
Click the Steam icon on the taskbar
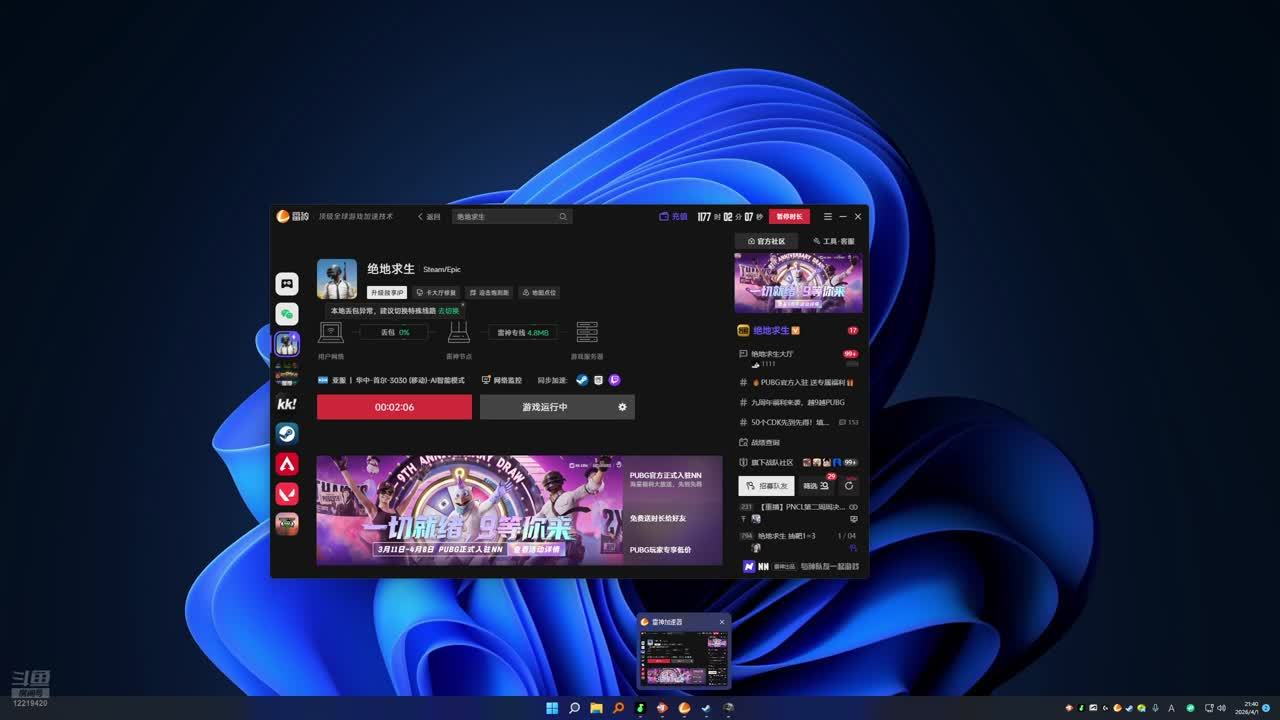(x=706, y=708)
